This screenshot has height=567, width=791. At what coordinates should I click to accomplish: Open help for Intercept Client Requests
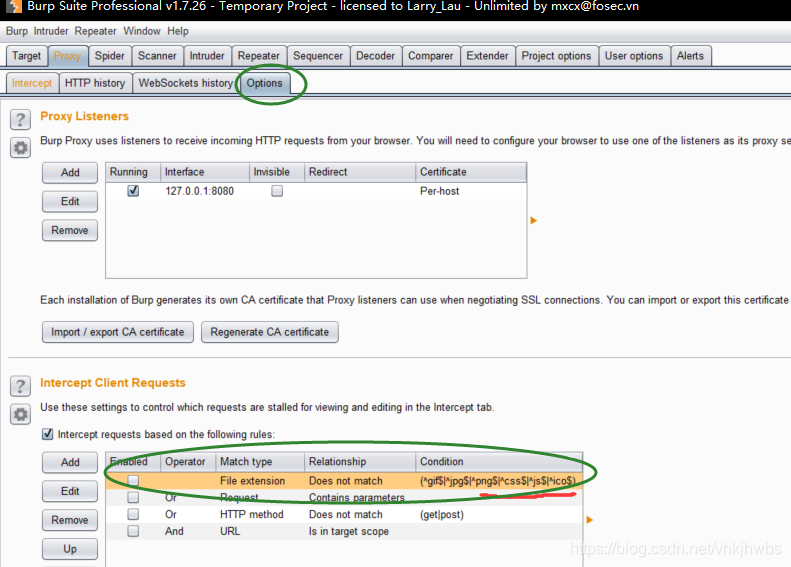click(x=20, y=386)
